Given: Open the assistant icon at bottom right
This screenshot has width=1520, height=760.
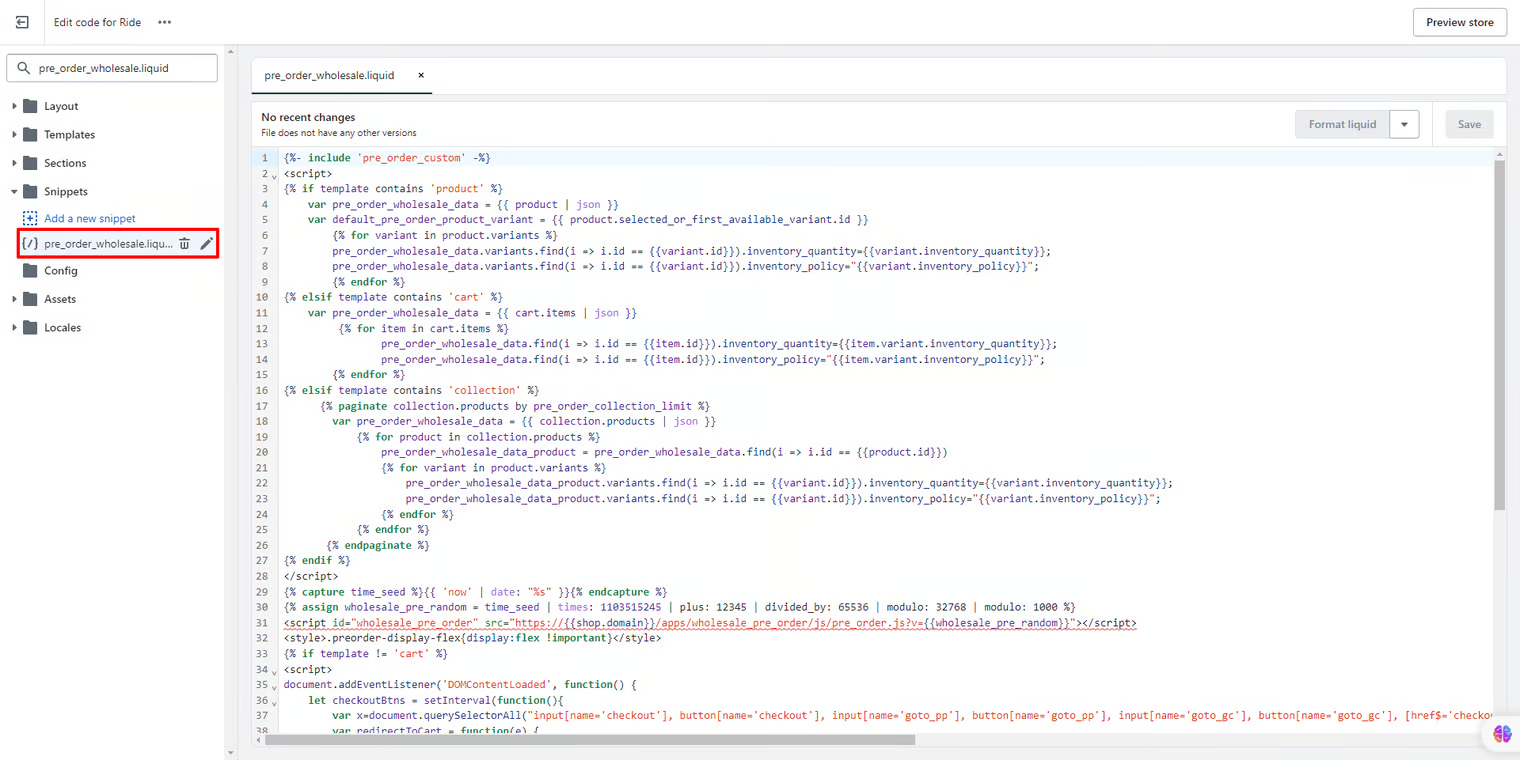Looking at the screenshot, I should click(1502, 734).
